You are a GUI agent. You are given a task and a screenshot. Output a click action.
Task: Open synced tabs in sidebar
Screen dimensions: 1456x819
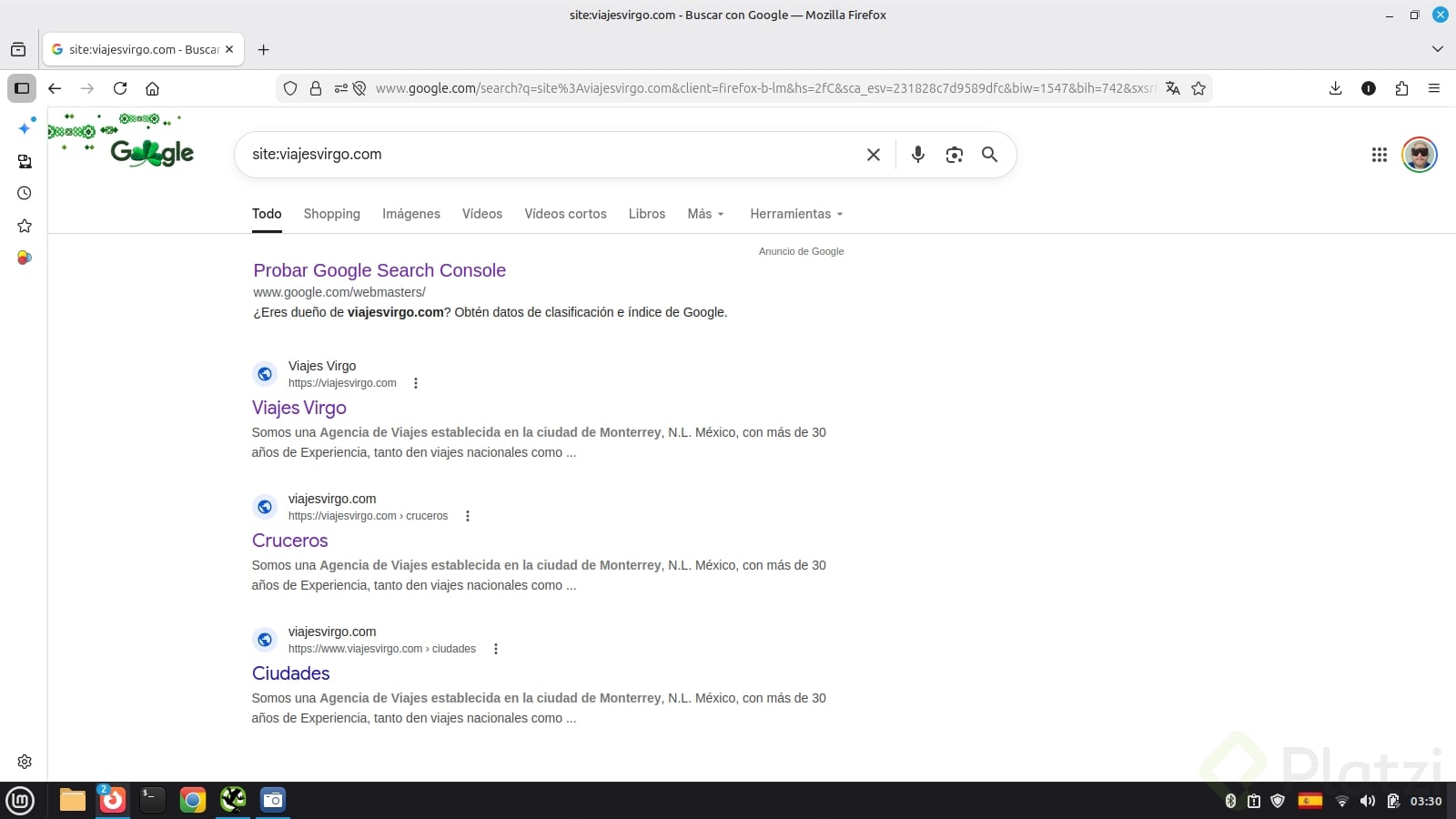point(25,161)
